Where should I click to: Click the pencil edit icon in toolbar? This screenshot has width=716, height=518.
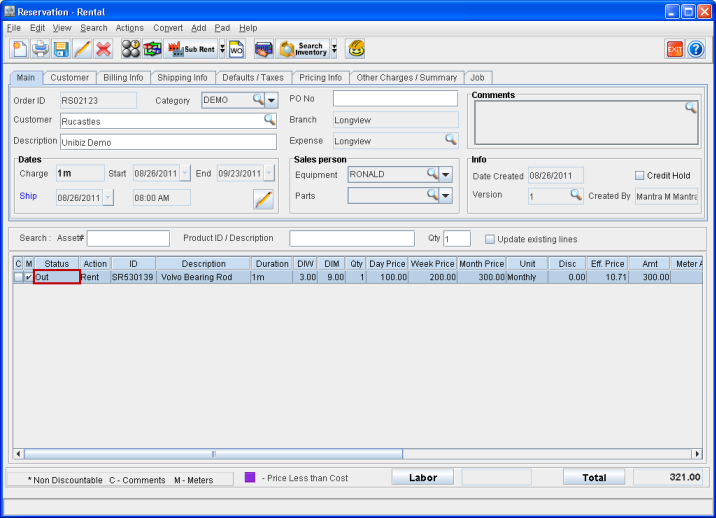(x=82, y=49)
